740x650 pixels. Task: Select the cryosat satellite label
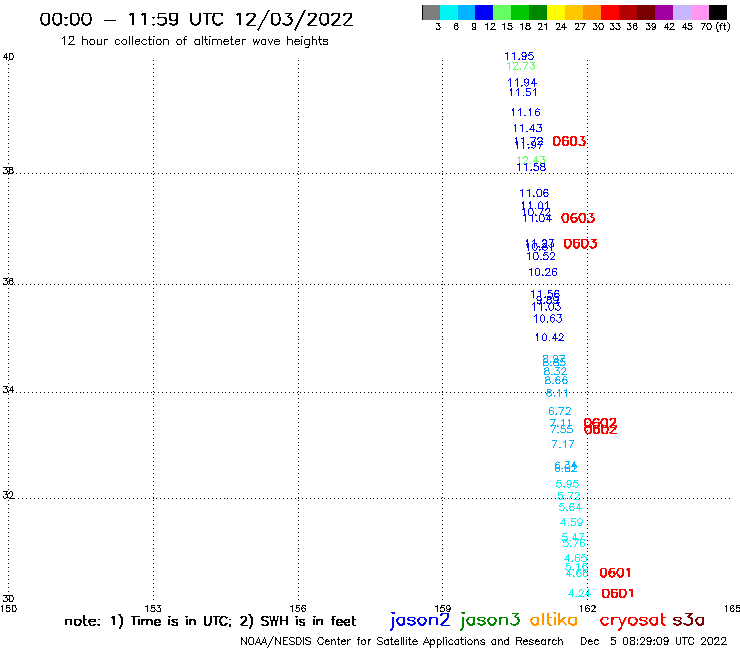pyautogui.click(x=632, y=620)
